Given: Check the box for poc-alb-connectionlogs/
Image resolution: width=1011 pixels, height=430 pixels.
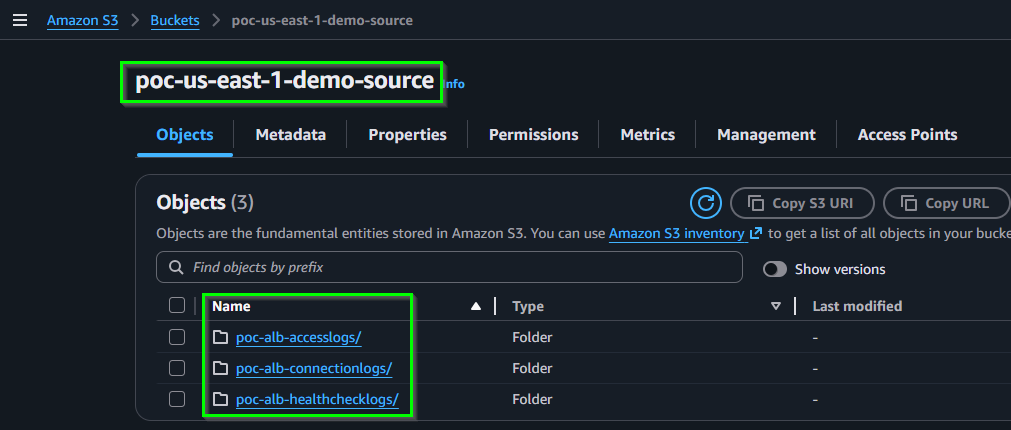Looking at the screenshot, I should 177,368.
